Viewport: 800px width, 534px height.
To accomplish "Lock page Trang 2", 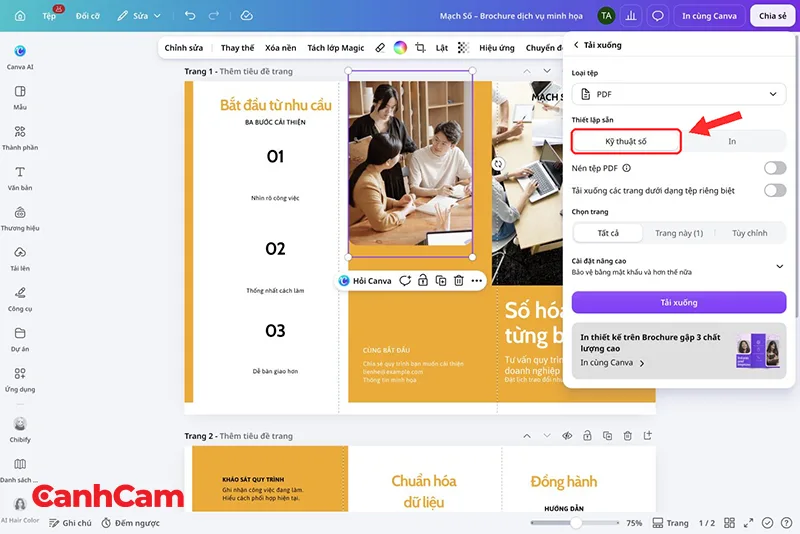I will tap(587, 436).
